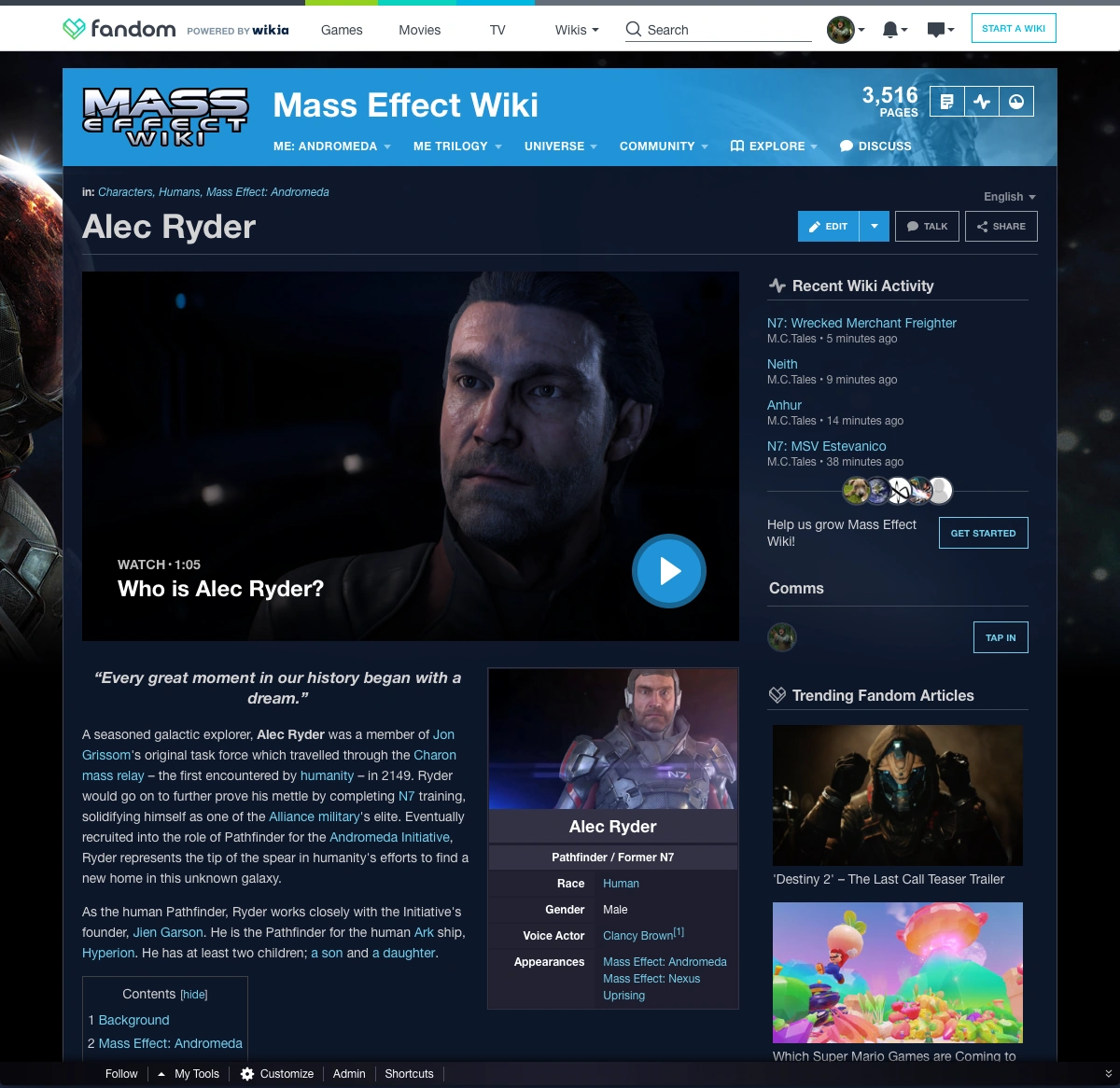1120x1088 pixels.
Task: Play the Who is Alec Ryder video
Action: [669, 570]
